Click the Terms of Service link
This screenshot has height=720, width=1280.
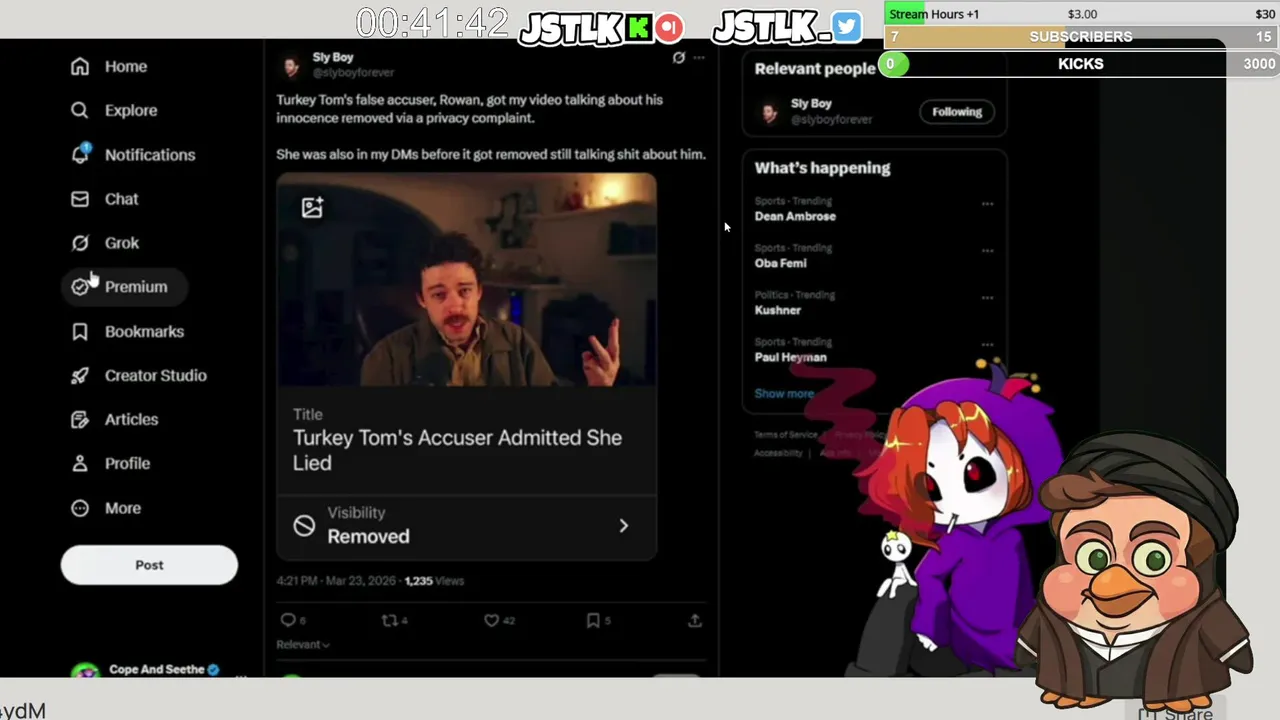785,434
